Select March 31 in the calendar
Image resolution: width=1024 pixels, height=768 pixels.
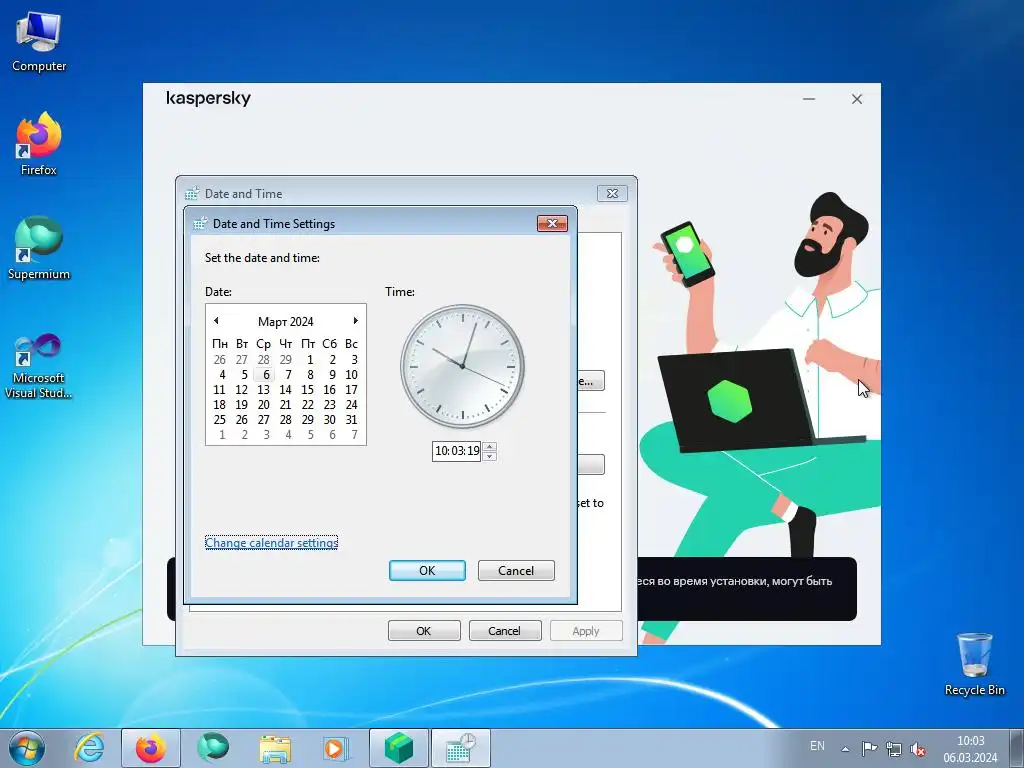[351, 419]
